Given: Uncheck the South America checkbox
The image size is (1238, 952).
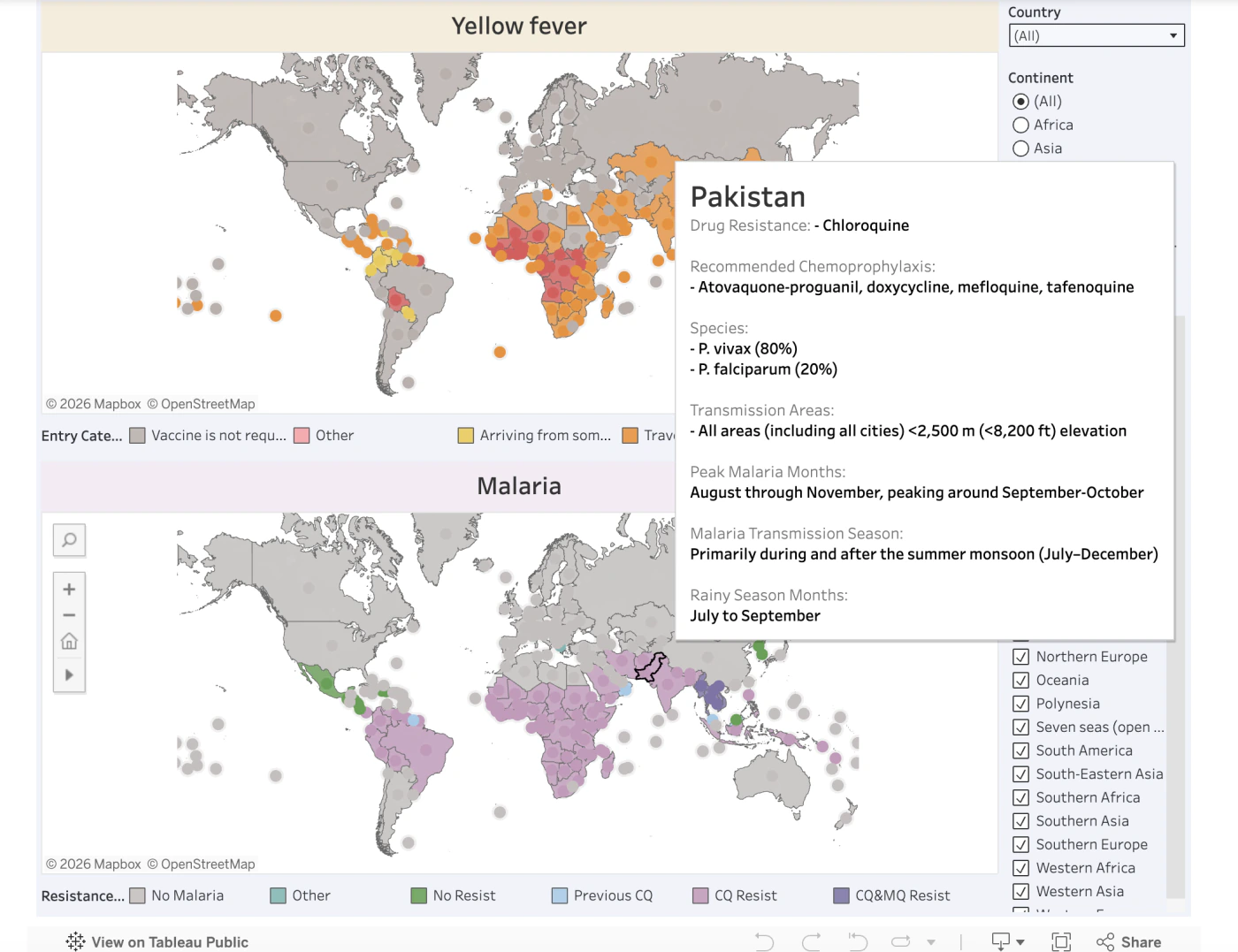Looking at the screenshot, I should point(1020,750).
